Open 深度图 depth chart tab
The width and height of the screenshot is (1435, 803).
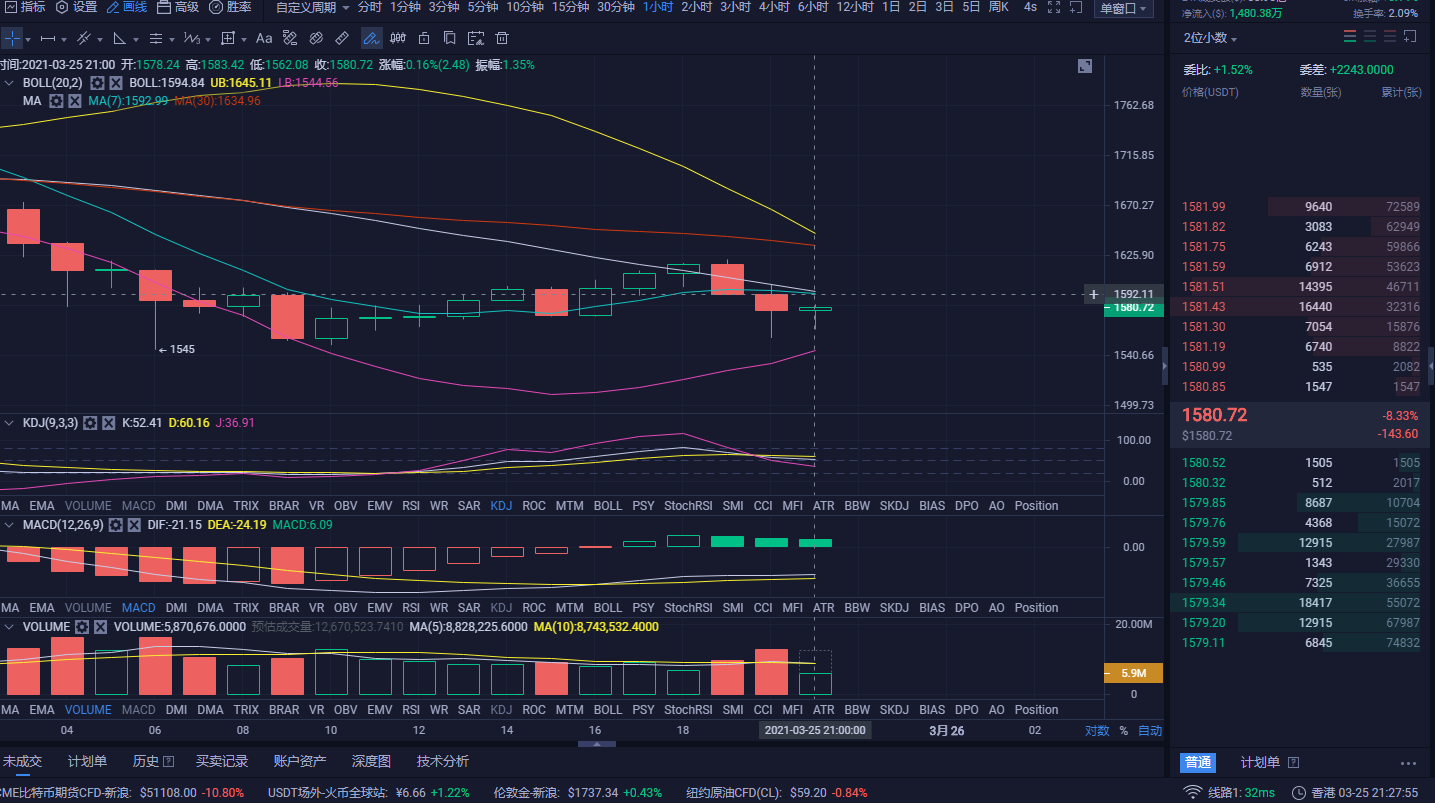coord(371,761)
